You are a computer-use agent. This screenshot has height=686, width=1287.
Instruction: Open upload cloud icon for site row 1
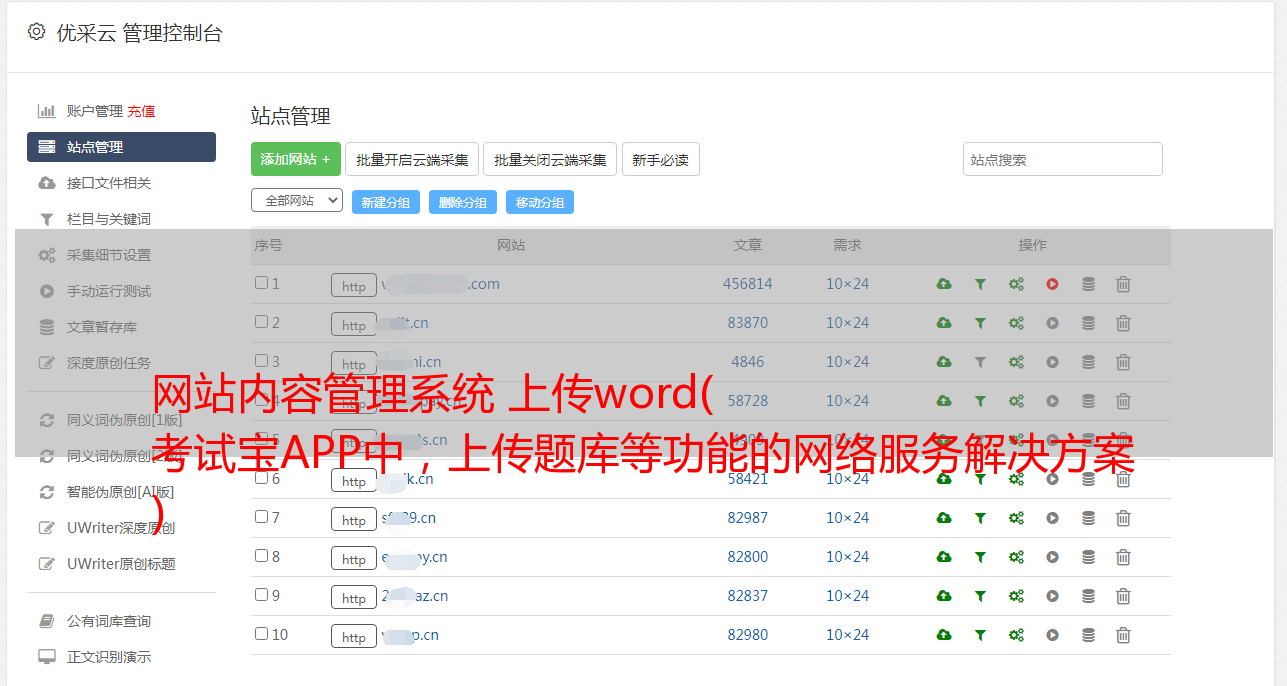pos(944,284)
